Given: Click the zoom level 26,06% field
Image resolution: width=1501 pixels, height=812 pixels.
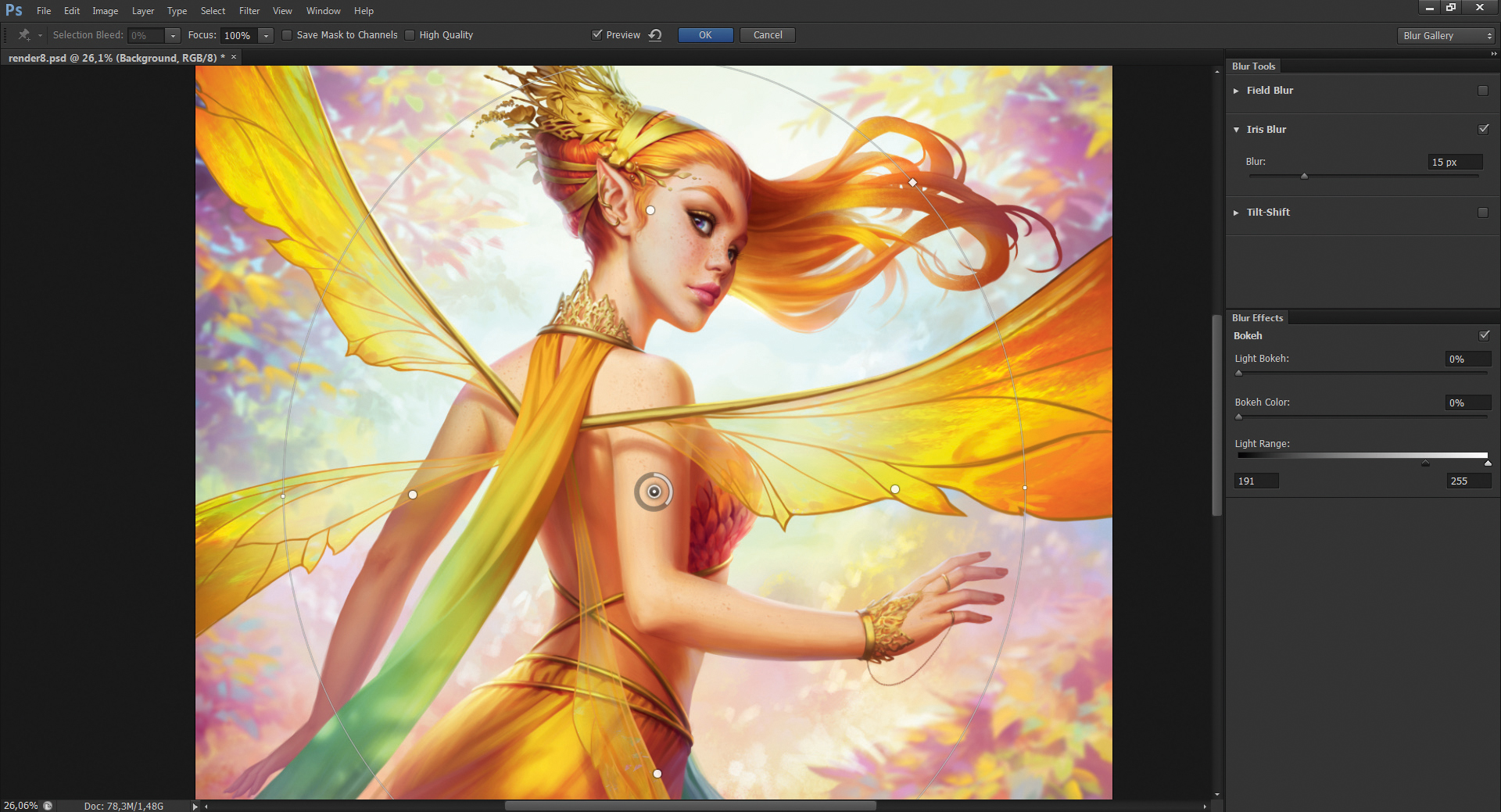Looking at the screenshot, I should point(21,806).
